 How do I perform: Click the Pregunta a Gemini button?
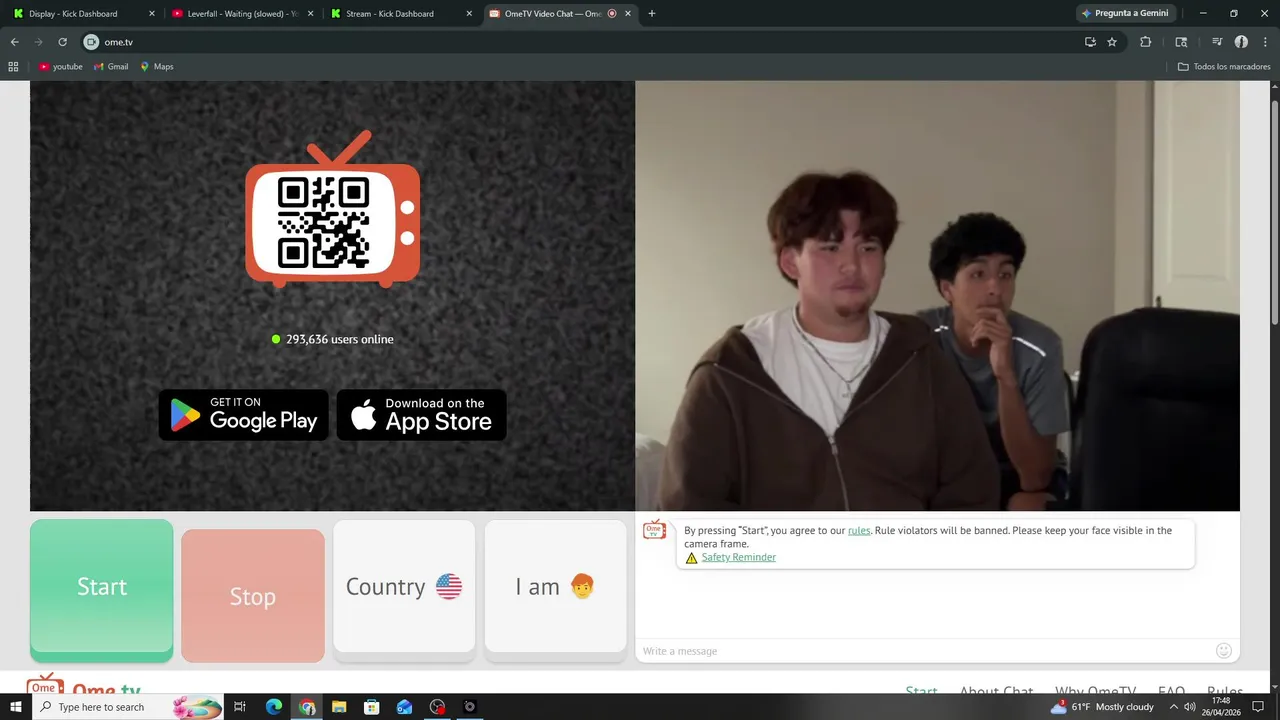(x=1126, y=14)
